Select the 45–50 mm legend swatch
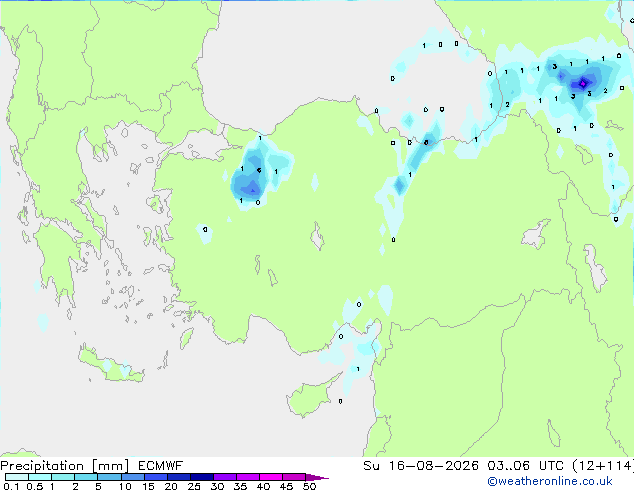634x490 pixels. [x=294, y=477]
